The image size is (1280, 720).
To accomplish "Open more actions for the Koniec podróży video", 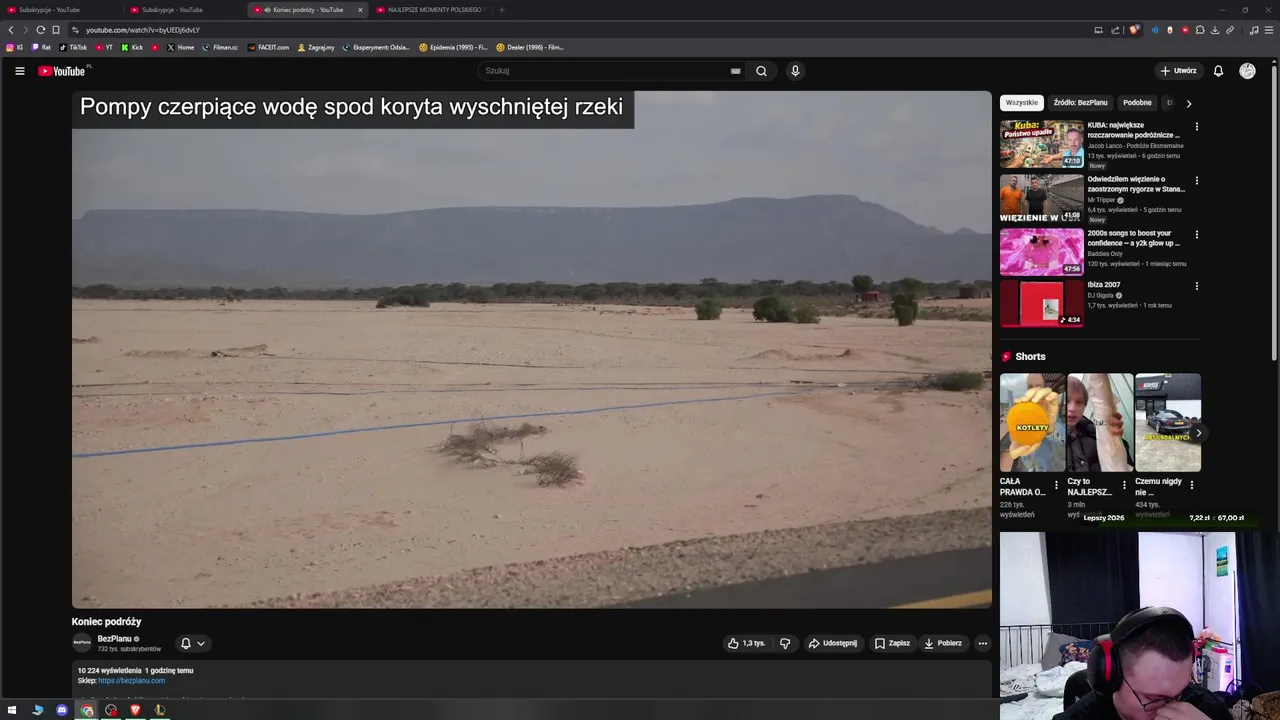I will [983, 643].
